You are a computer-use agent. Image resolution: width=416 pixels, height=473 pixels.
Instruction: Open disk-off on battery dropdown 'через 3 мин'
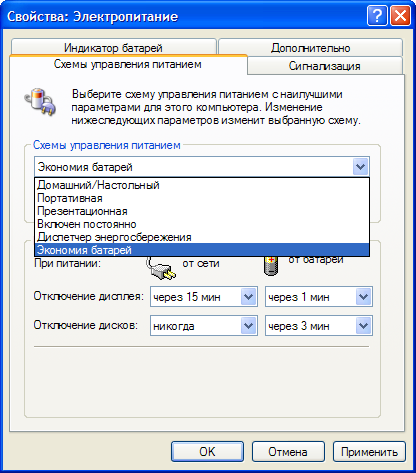coord(319,326)
